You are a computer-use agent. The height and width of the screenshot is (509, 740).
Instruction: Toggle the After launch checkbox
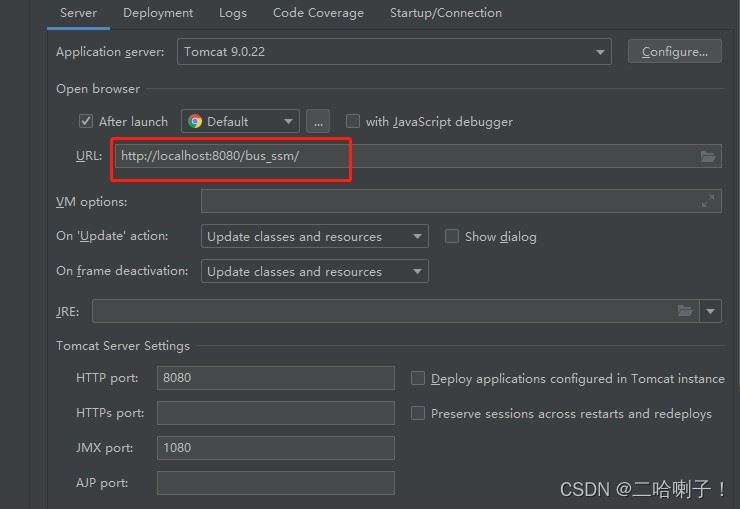85,121
